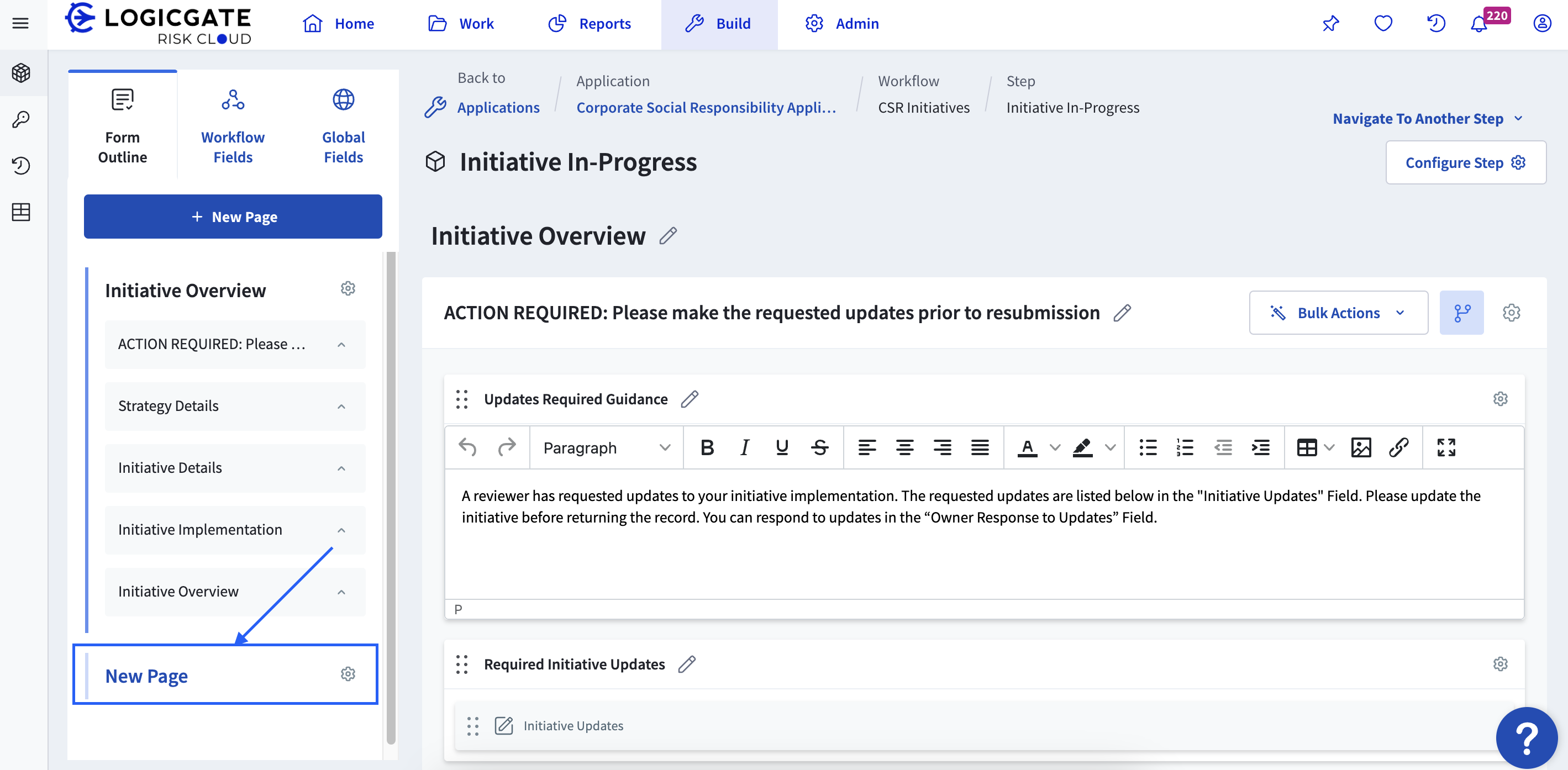This screenshot has height=770, width=1568.
Task: Toggle strikethrough formatting
Action: point(820,447)
